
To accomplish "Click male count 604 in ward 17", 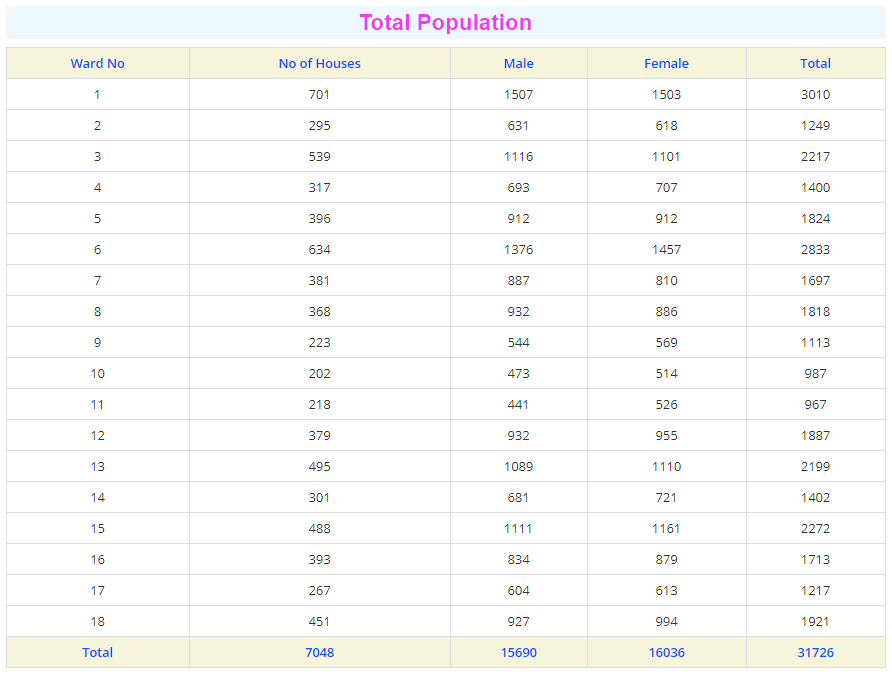I will click(518, 590).
